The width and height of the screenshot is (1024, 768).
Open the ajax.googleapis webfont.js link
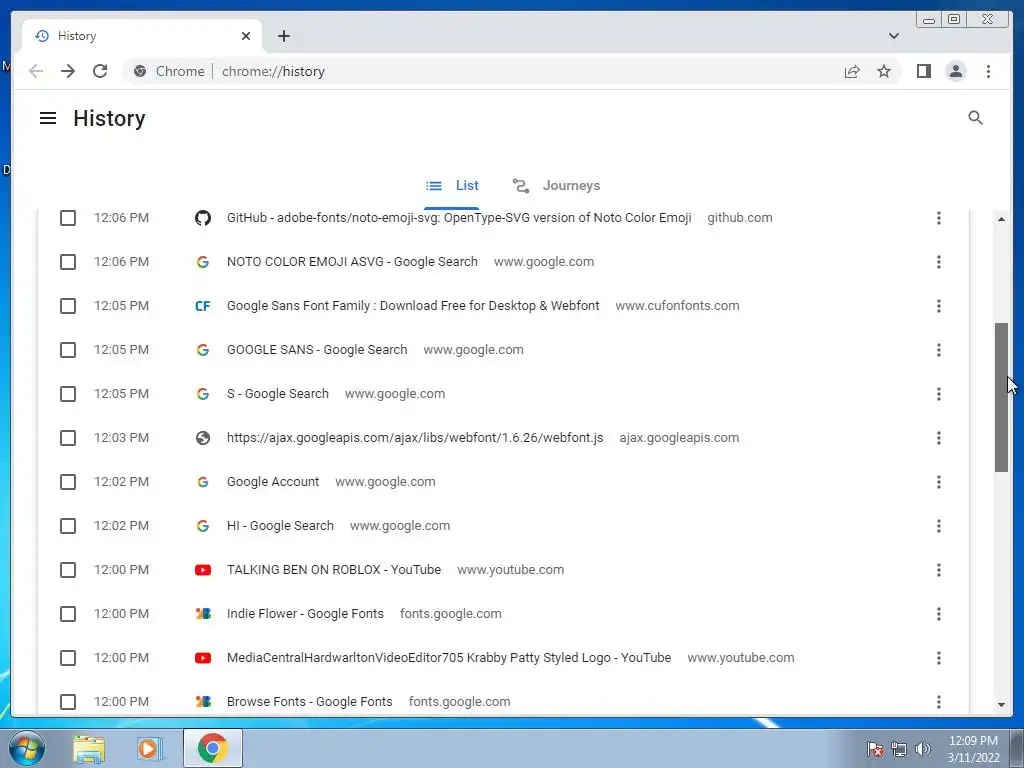click(415, 438)
